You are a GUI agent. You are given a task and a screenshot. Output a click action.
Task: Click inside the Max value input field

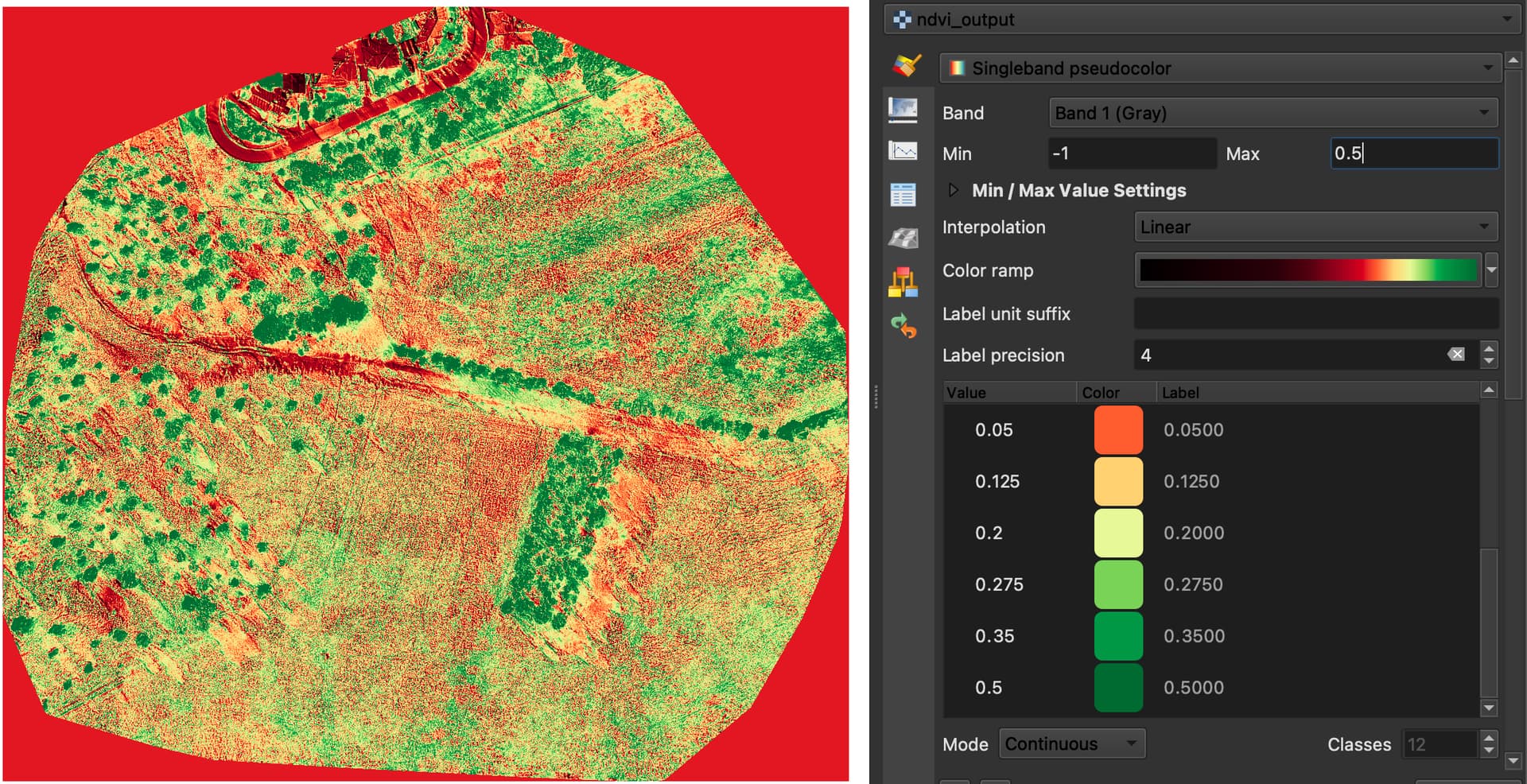tap(1413, 153)
